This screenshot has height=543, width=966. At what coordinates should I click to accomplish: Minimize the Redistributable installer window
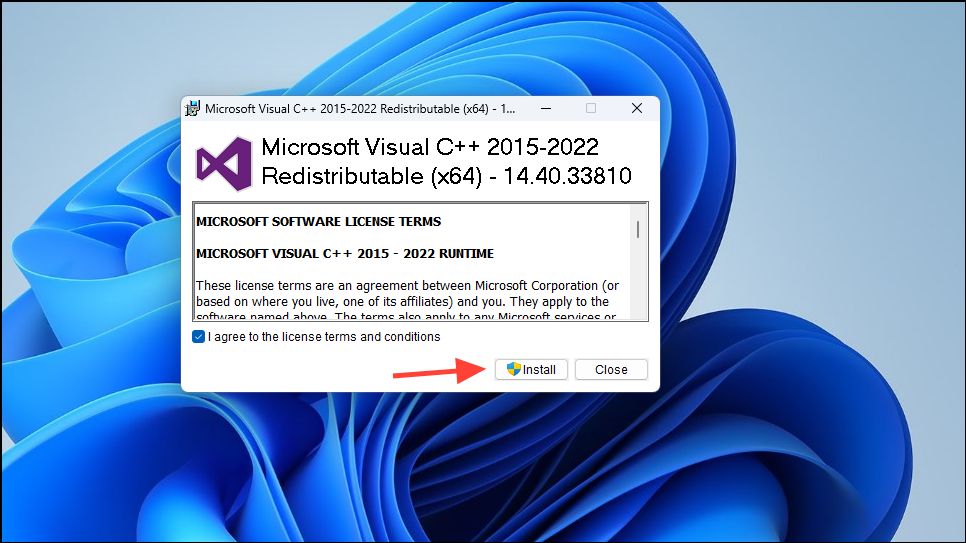546,108
